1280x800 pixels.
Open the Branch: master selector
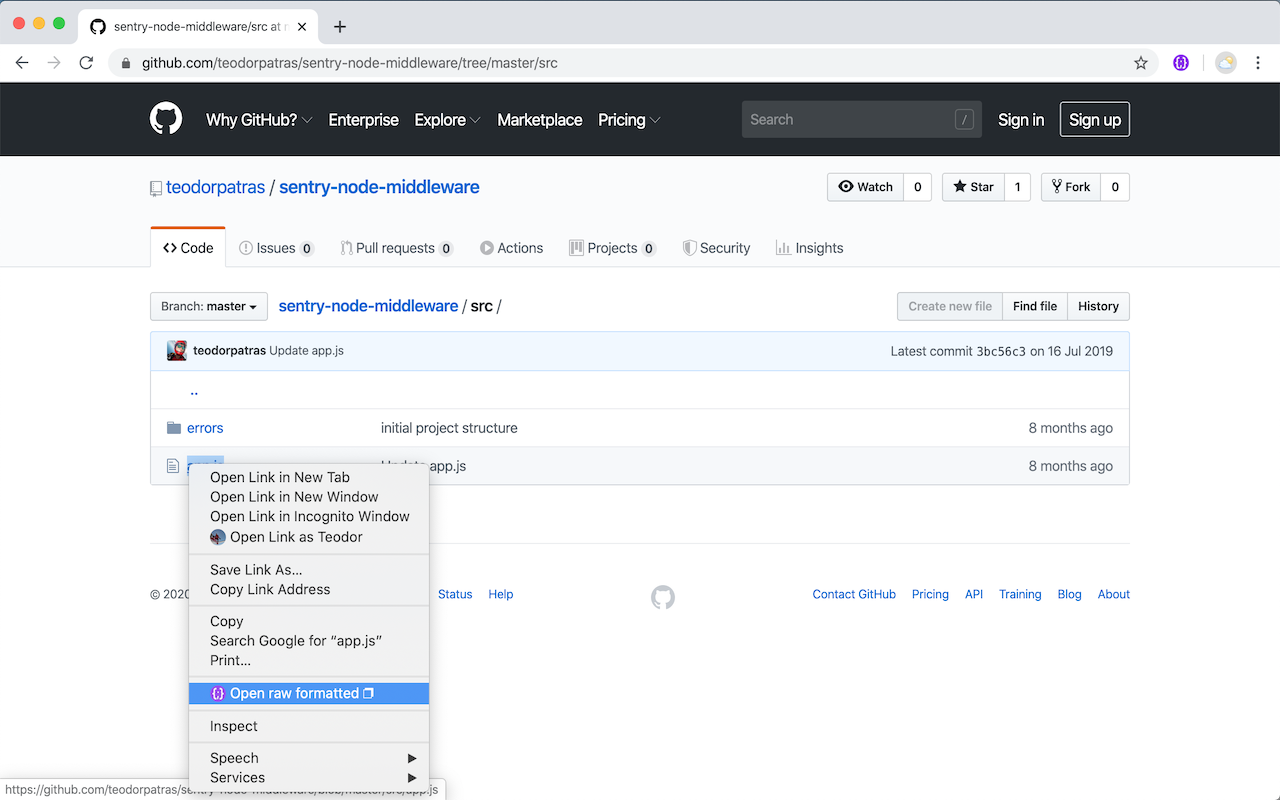point(209,306)
